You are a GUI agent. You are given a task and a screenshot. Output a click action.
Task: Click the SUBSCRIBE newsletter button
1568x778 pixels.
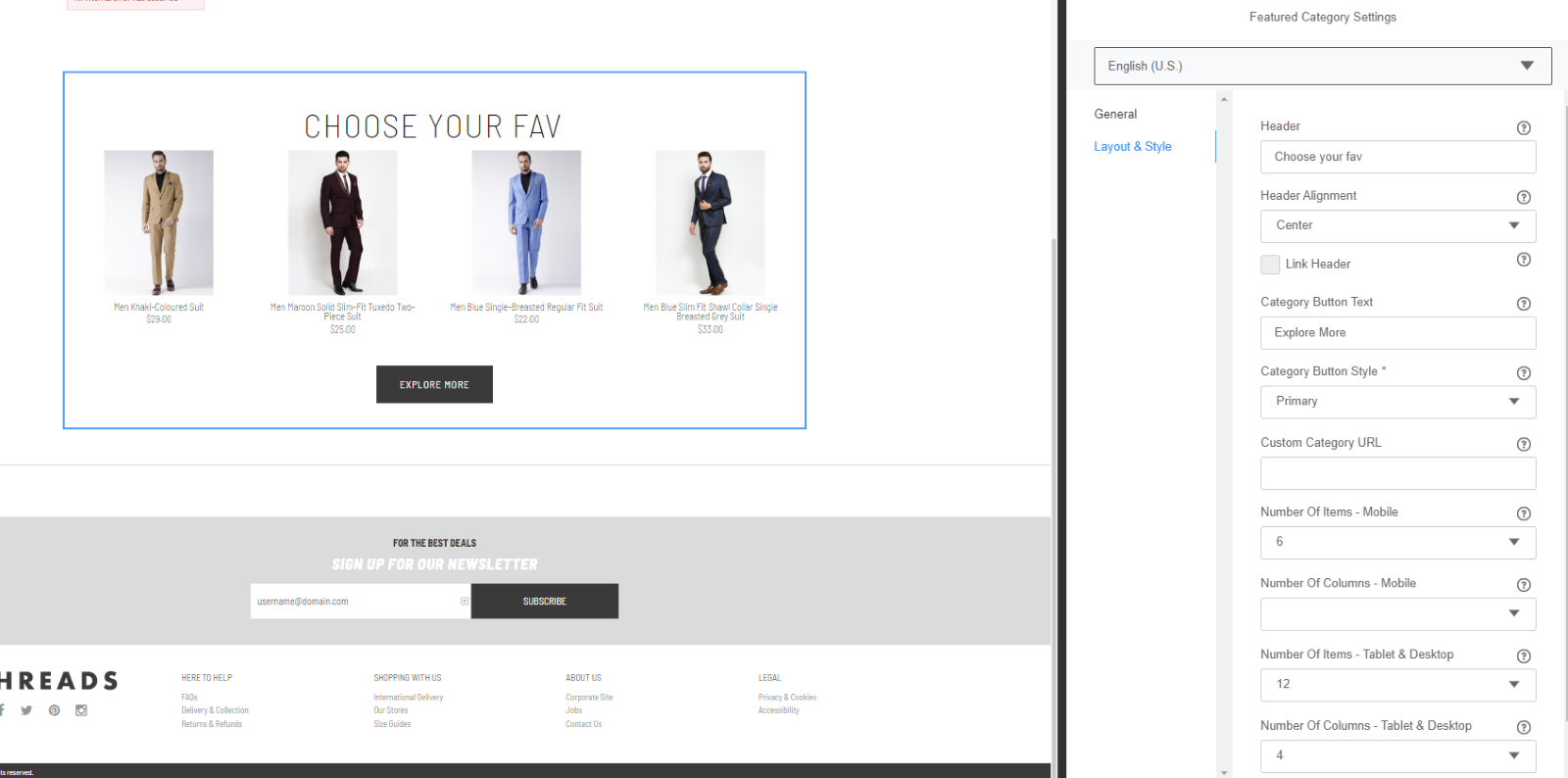click(x=544, y=602)
